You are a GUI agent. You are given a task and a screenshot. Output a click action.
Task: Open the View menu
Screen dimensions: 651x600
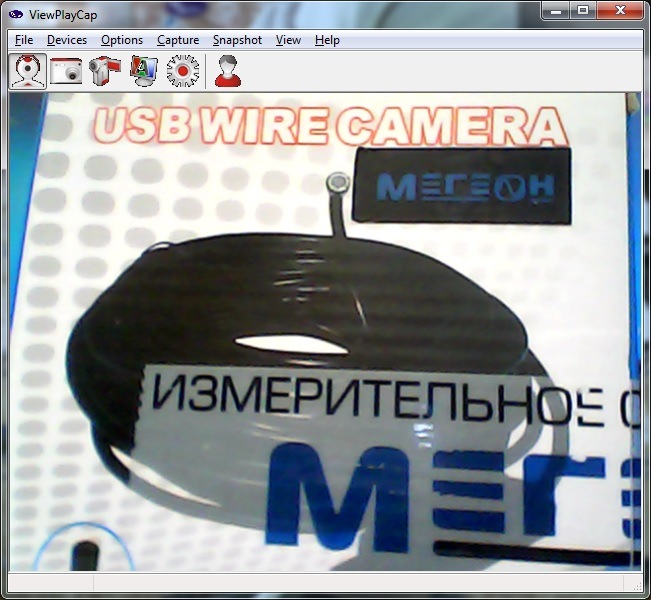[x=288, y=40]
